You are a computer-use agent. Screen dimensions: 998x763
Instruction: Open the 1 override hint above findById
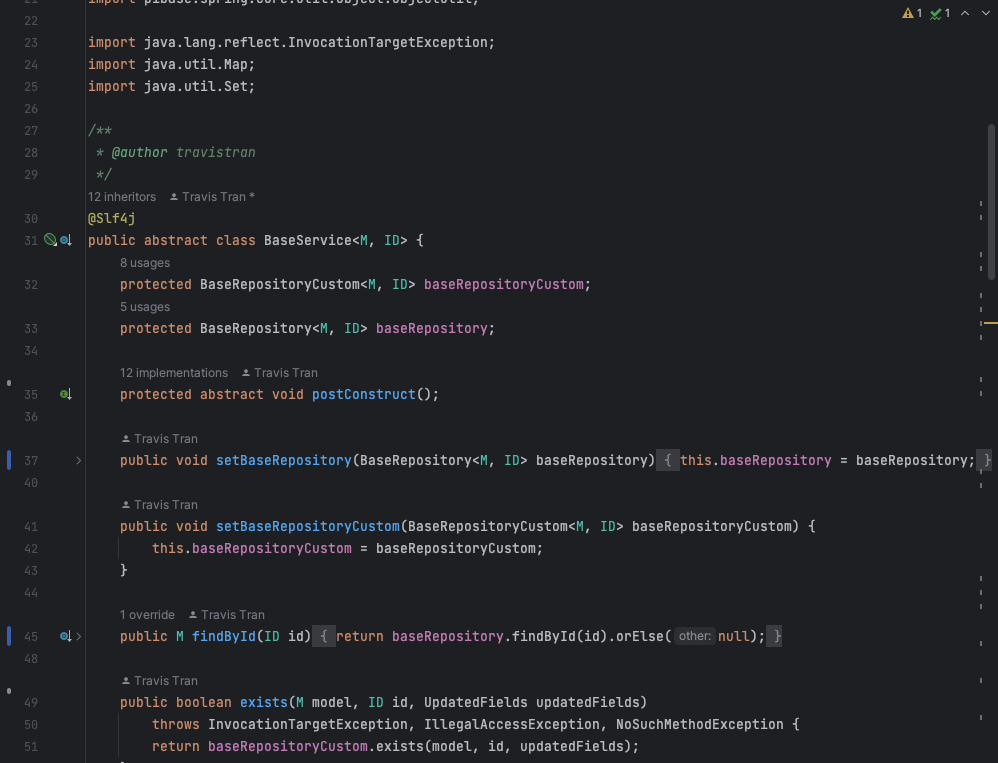pyautogui.click(x=147, y=614)
